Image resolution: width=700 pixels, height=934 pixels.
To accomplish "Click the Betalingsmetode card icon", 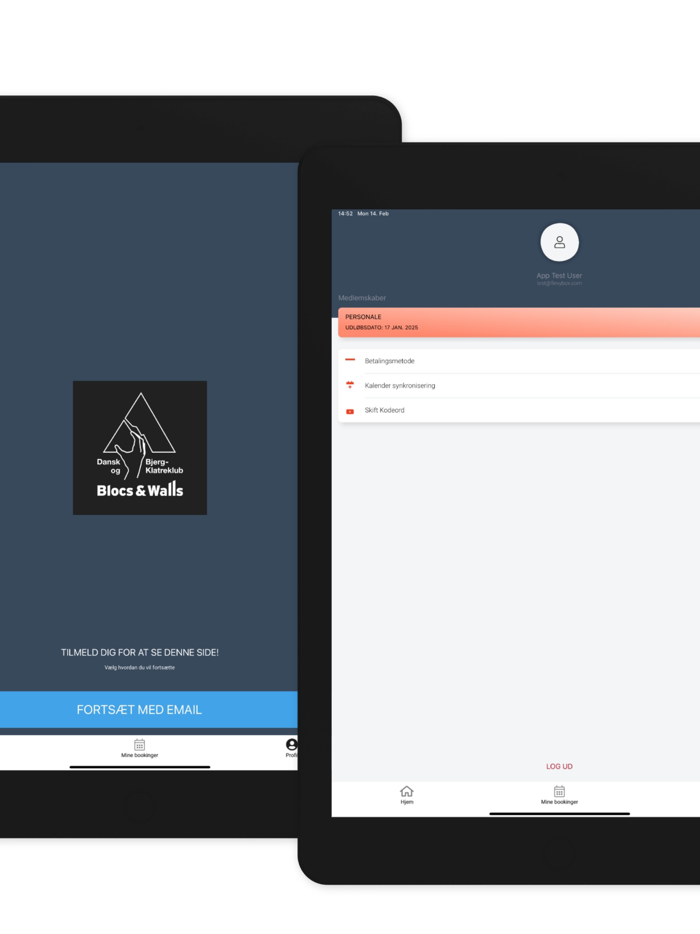I will 350,360.
